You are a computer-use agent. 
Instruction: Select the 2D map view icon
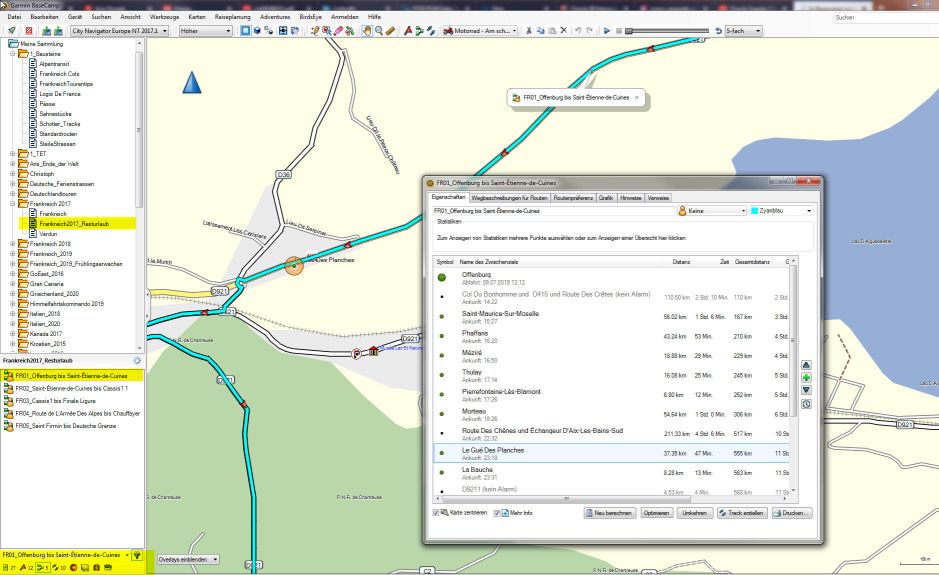tap(246, 31)
